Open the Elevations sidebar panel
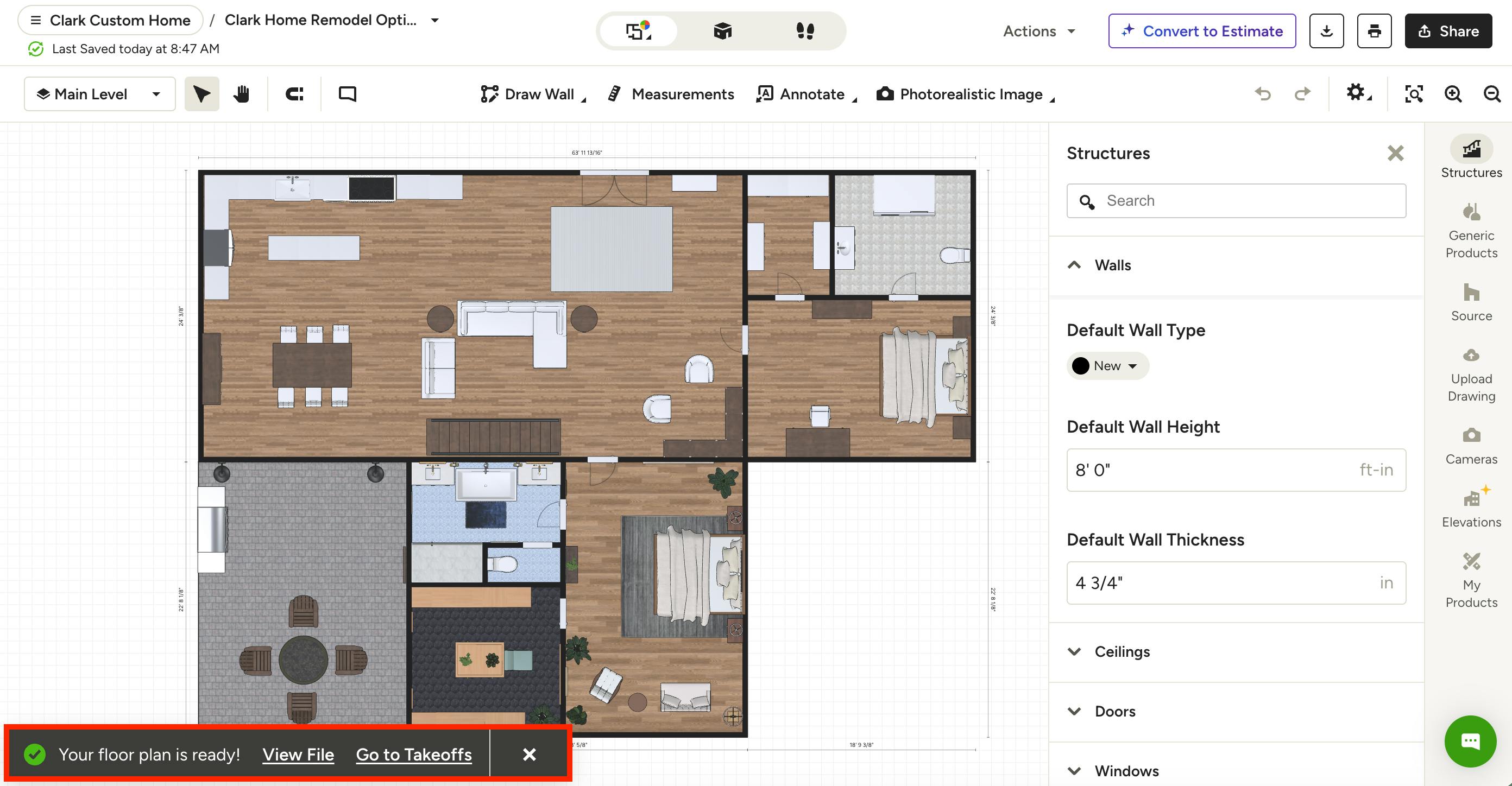Screen dimensions: 1512x786 point(1471,508)
